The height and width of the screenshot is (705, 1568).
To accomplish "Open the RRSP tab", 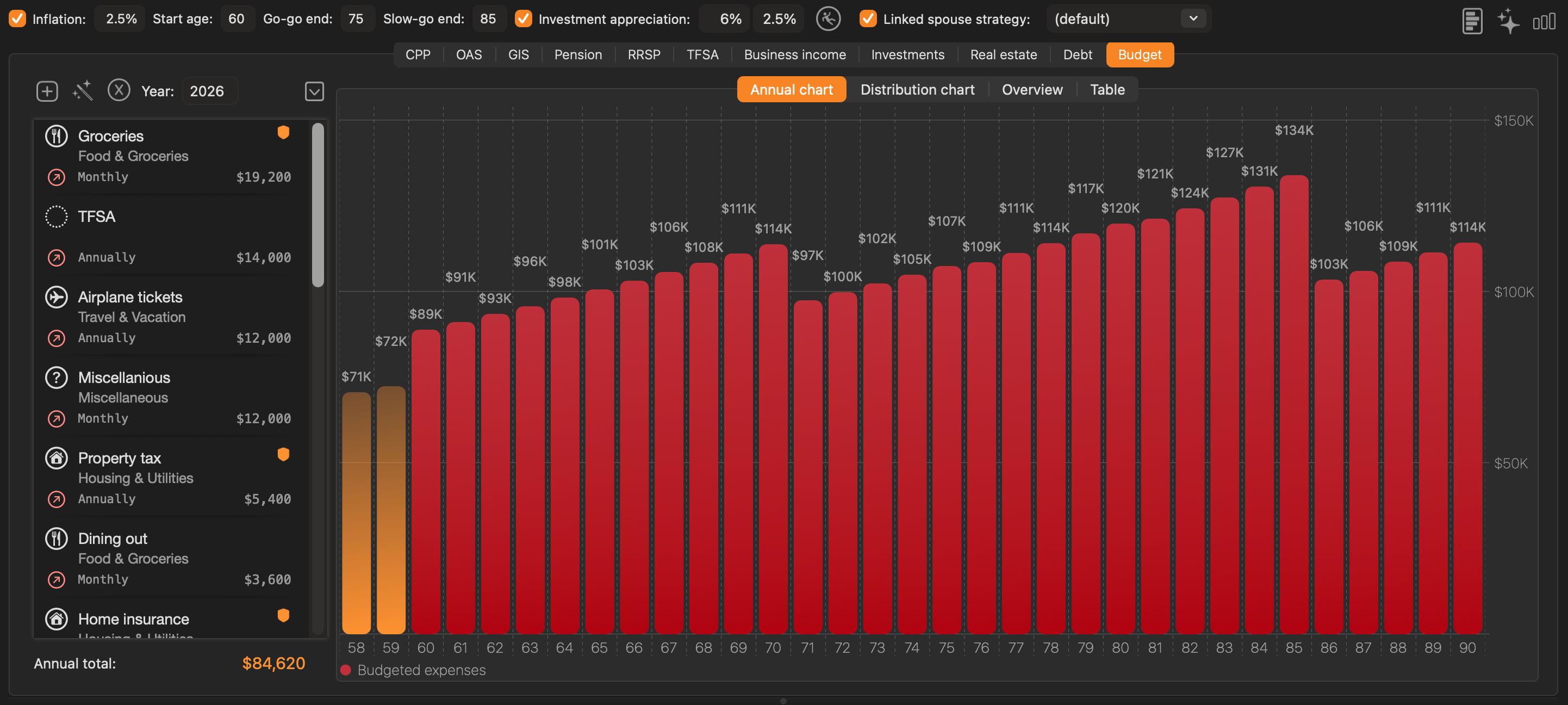I will 644,55.
